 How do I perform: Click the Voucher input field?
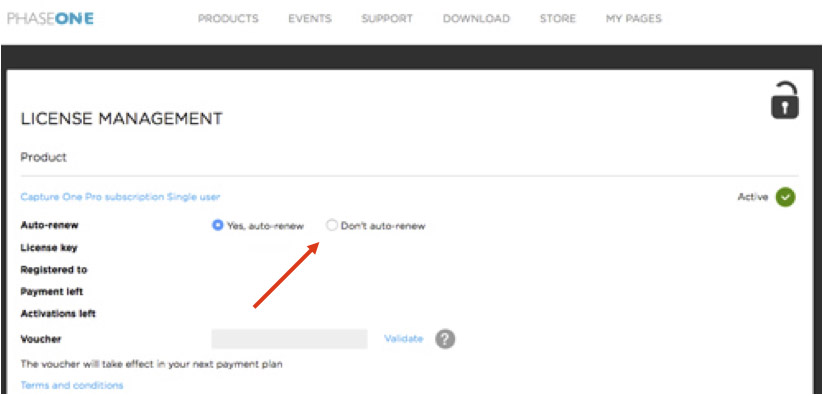pos(289,339)
